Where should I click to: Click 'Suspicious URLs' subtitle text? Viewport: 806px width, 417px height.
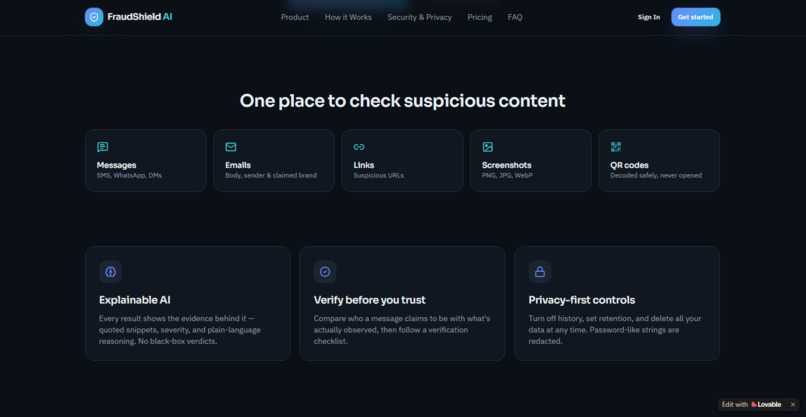pos(378,175)
